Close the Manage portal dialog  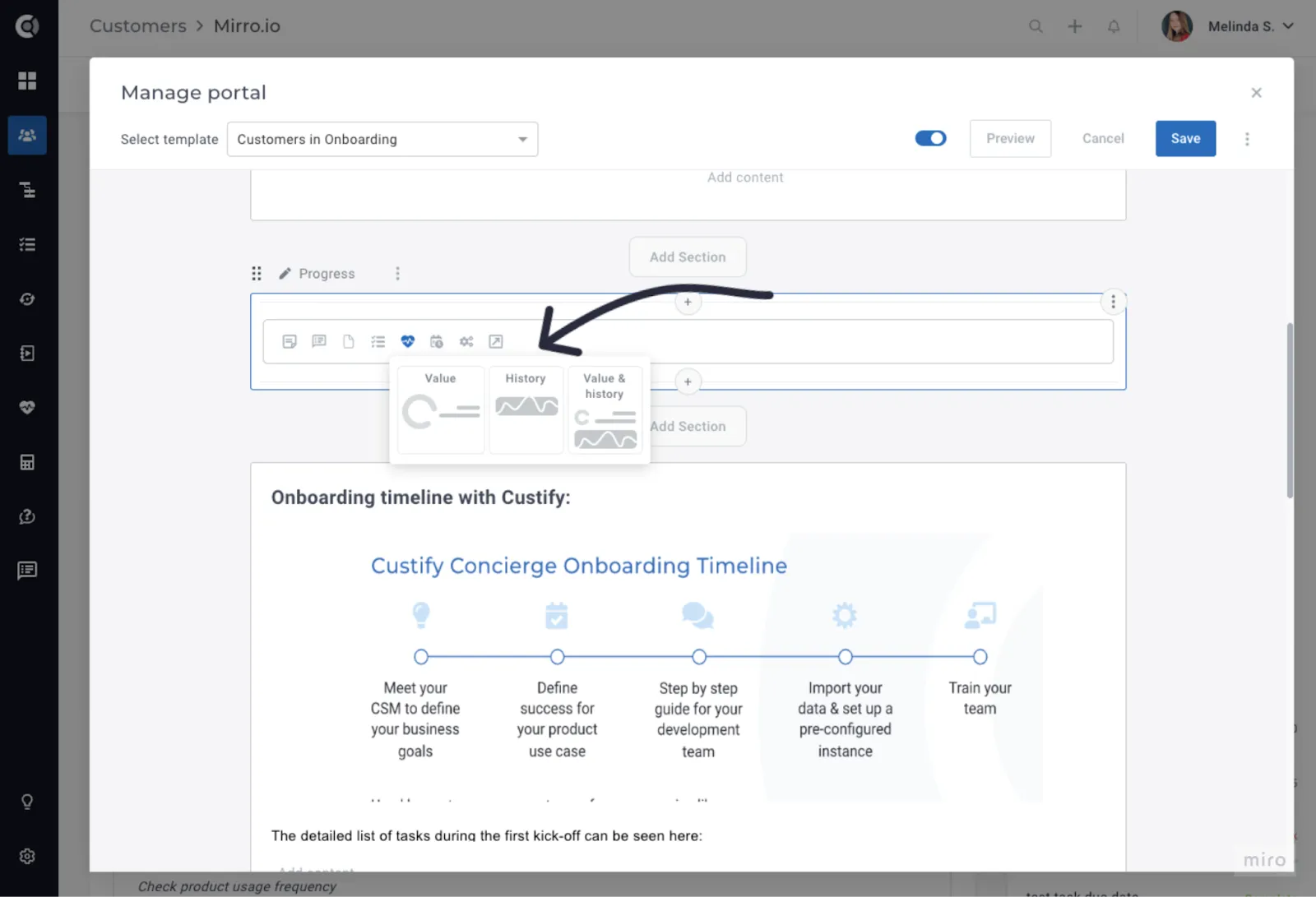click(1256, 93)
